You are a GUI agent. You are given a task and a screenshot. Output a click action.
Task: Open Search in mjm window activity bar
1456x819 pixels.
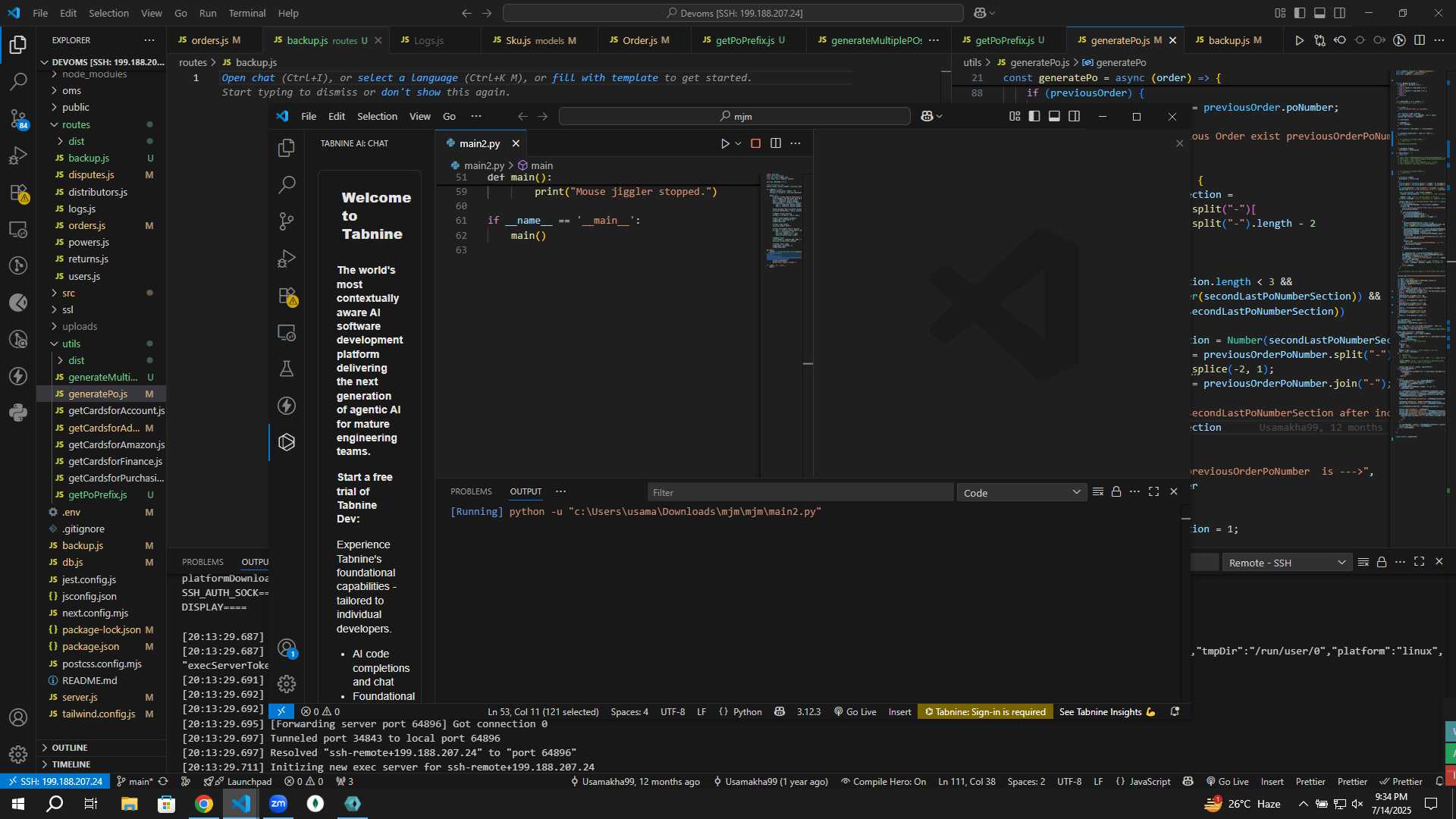point(287,184)
